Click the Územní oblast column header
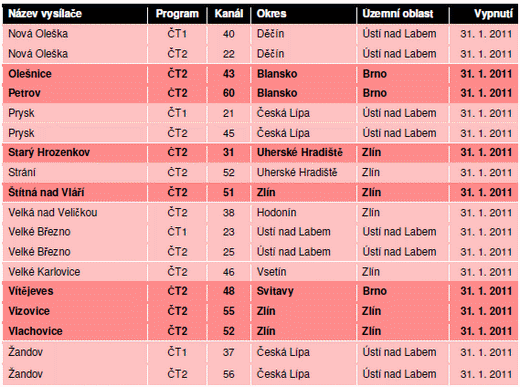520x387 pixels. click(398, 14)
